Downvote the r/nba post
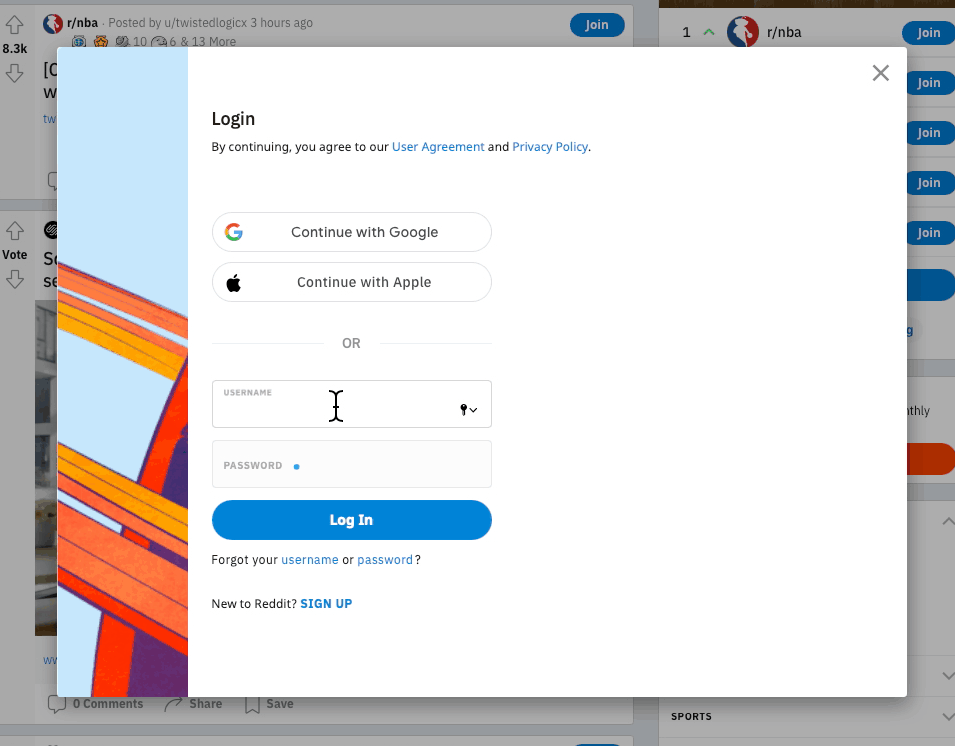Viewport: 955px width, 746px height. tap(14, 73)
